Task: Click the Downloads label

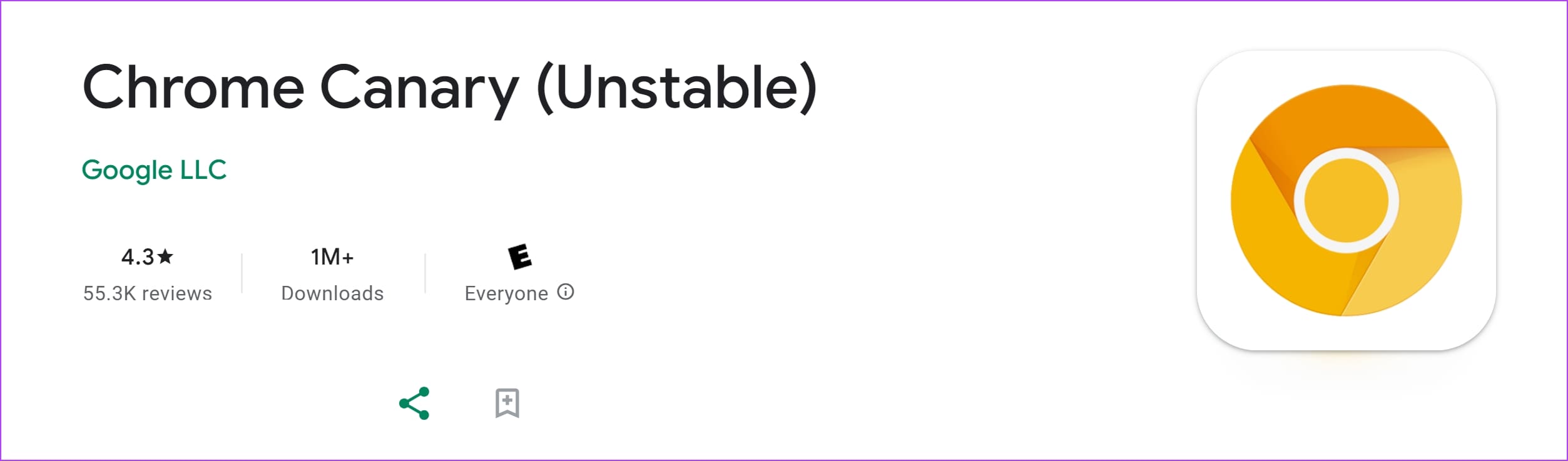Action: pos(332,293)
